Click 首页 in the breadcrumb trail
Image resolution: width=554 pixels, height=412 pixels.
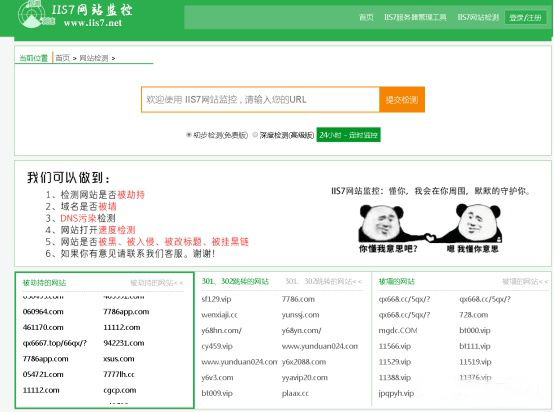coord(63,58)
